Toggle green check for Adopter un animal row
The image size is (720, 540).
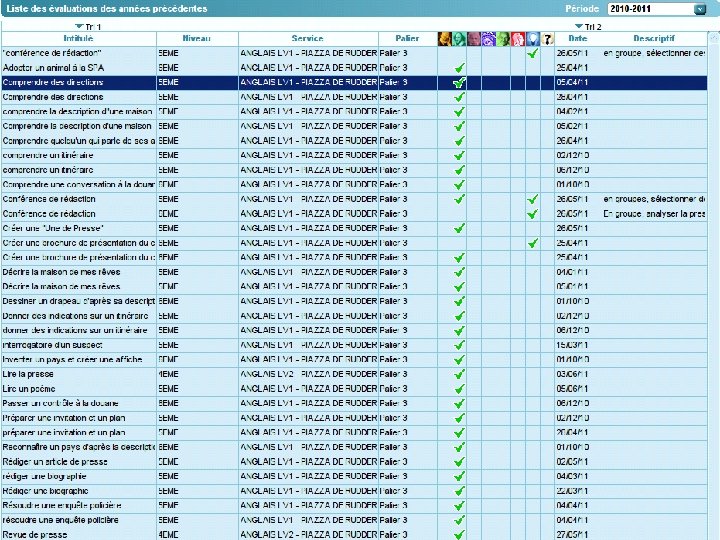[459, 68]
